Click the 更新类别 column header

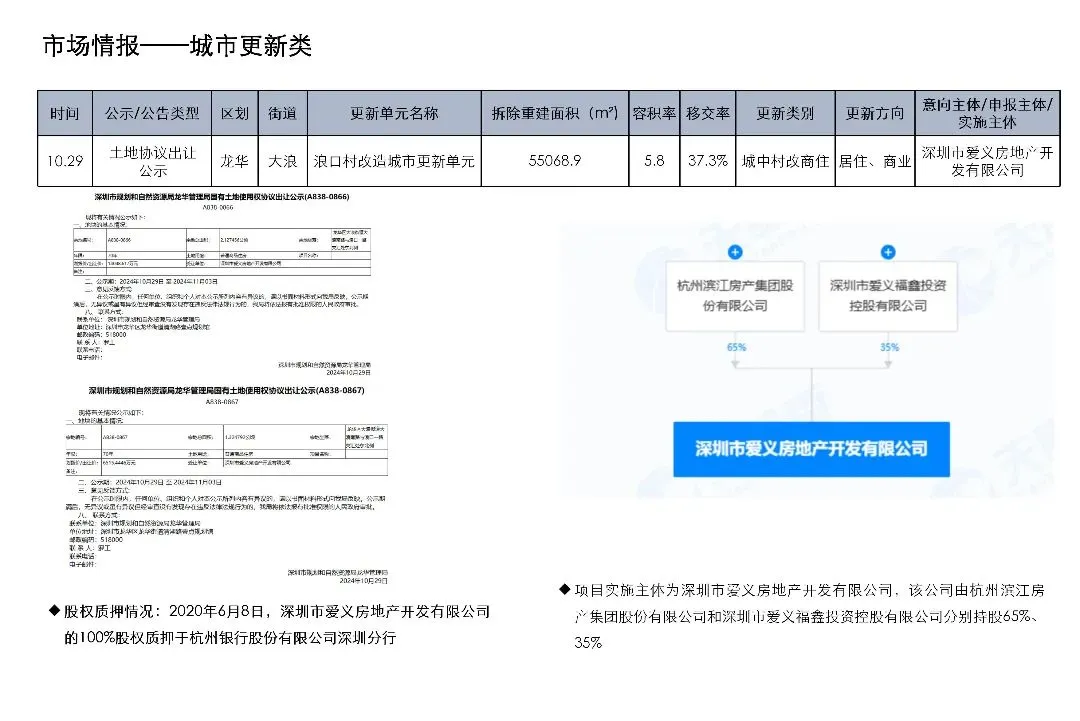785,113
